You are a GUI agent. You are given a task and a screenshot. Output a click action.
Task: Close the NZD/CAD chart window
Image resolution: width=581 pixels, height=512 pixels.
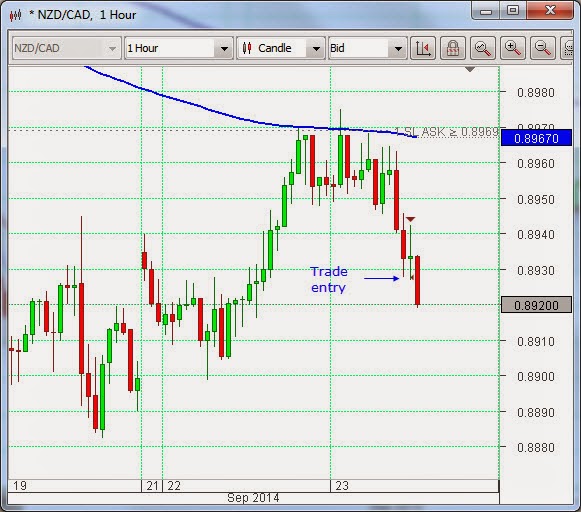point(550,11)
